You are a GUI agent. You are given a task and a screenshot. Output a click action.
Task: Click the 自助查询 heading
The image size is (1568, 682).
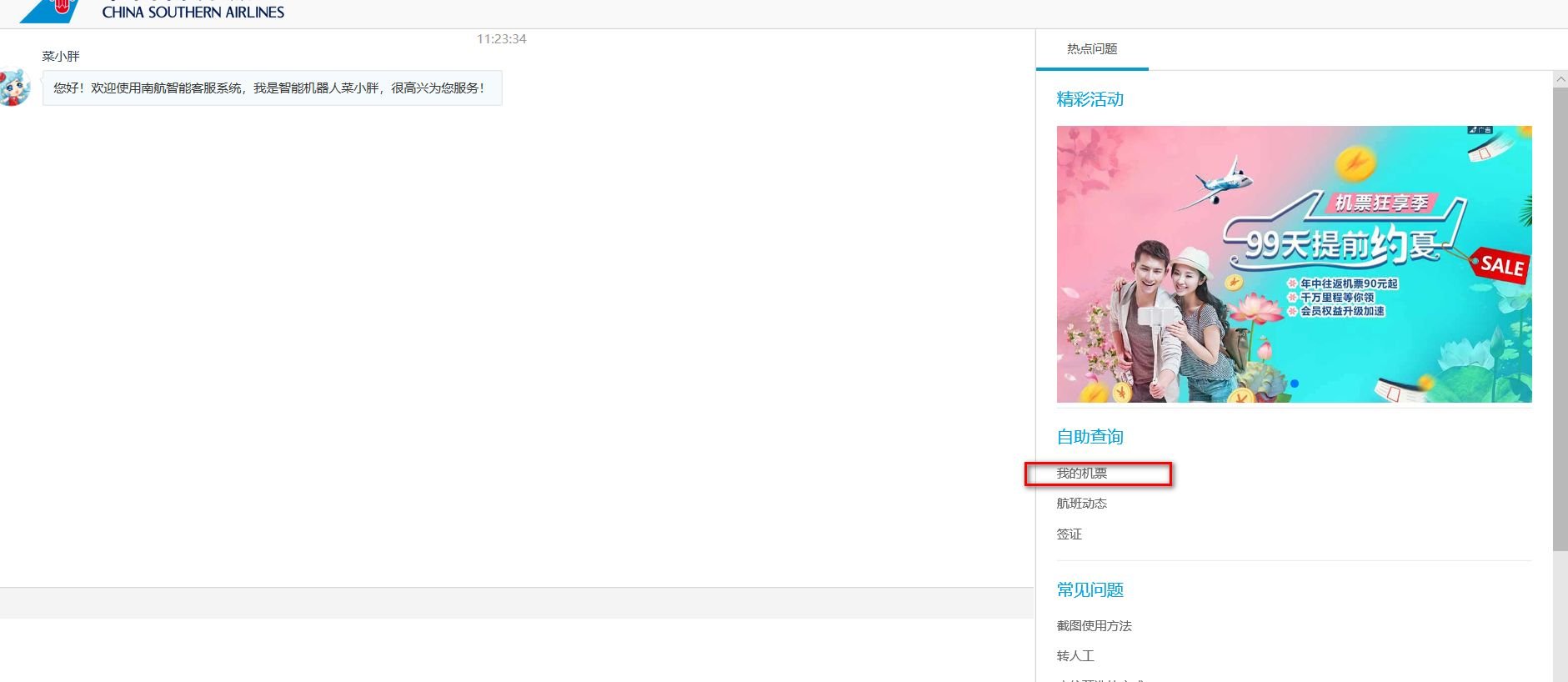pyautogui.click(x=1090, y=437)
